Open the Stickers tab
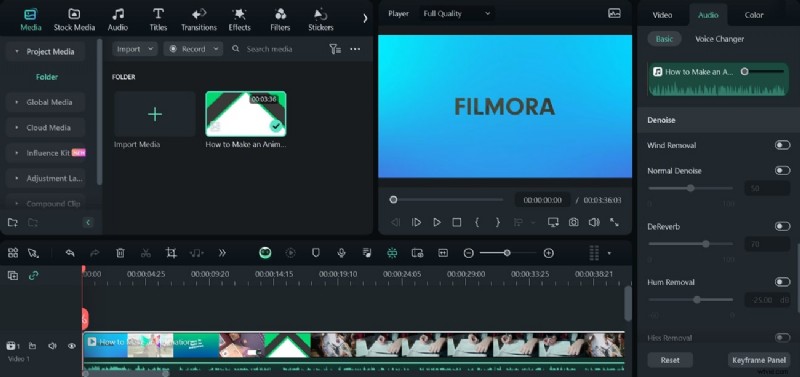This screenshot has width=800, height=377. coord(321,19)
